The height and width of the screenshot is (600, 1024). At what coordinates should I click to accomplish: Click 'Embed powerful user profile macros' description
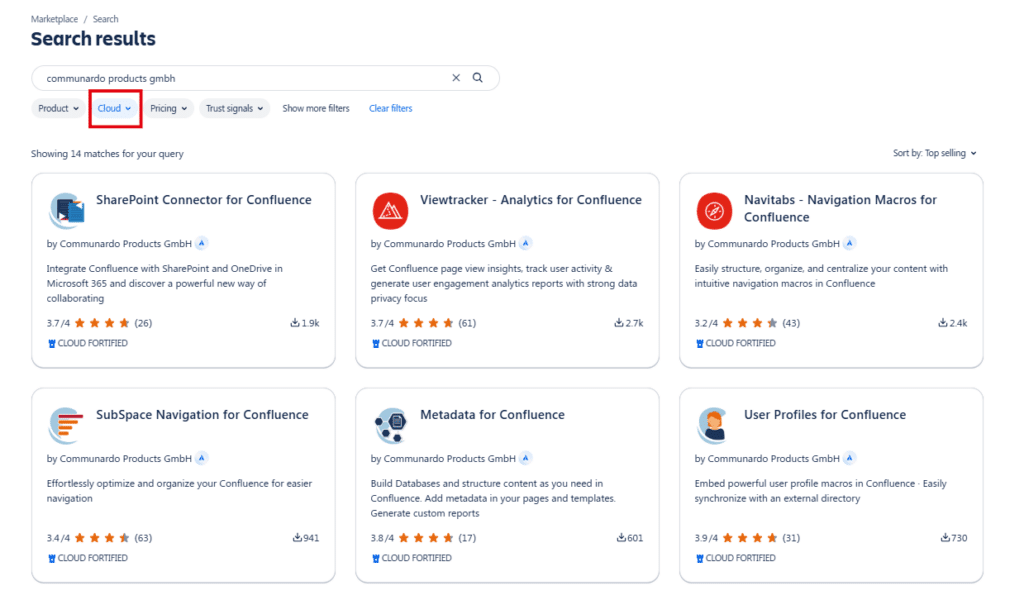click(x=820, y=491)
